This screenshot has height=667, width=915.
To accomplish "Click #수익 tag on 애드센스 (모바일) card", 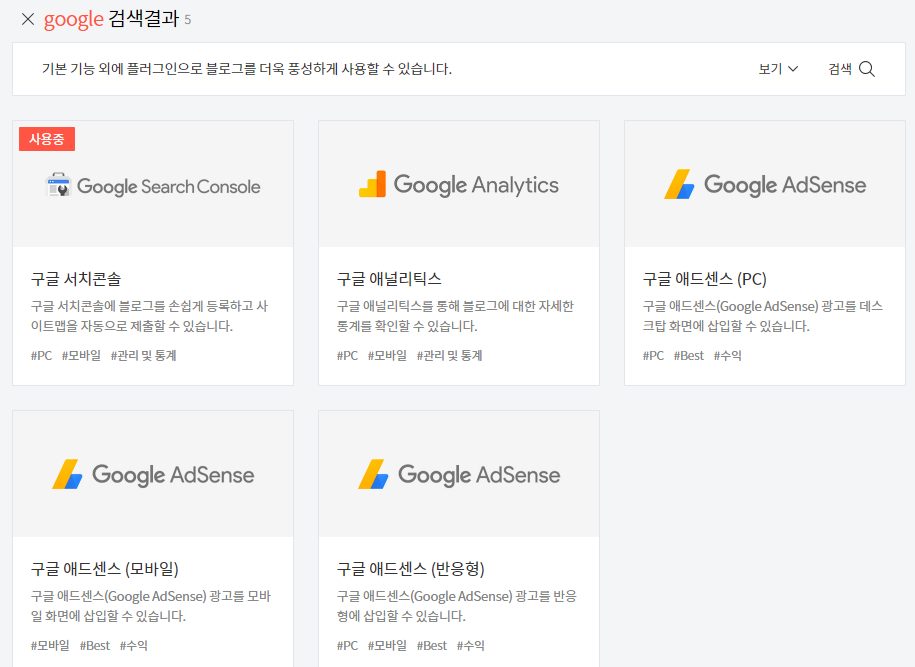I will (134, 645).
